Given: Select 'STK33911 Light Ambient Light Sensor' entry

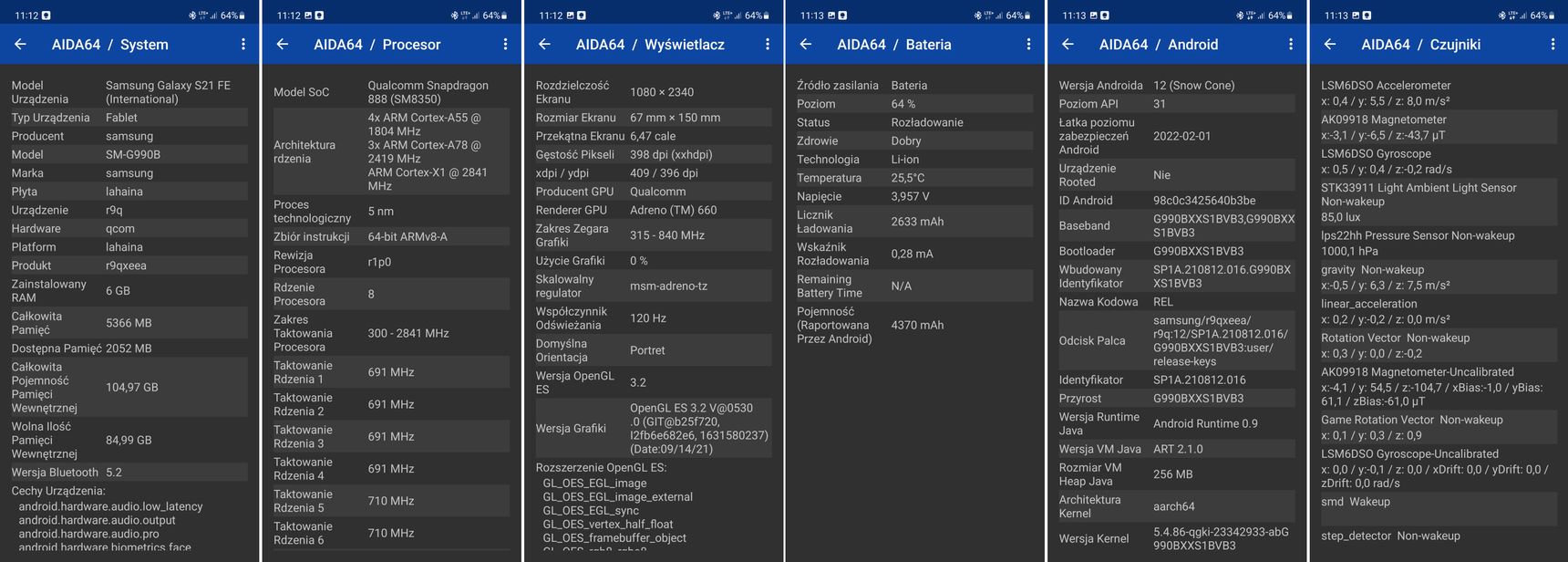Looking at the screenshot, I should (1438, 203).
